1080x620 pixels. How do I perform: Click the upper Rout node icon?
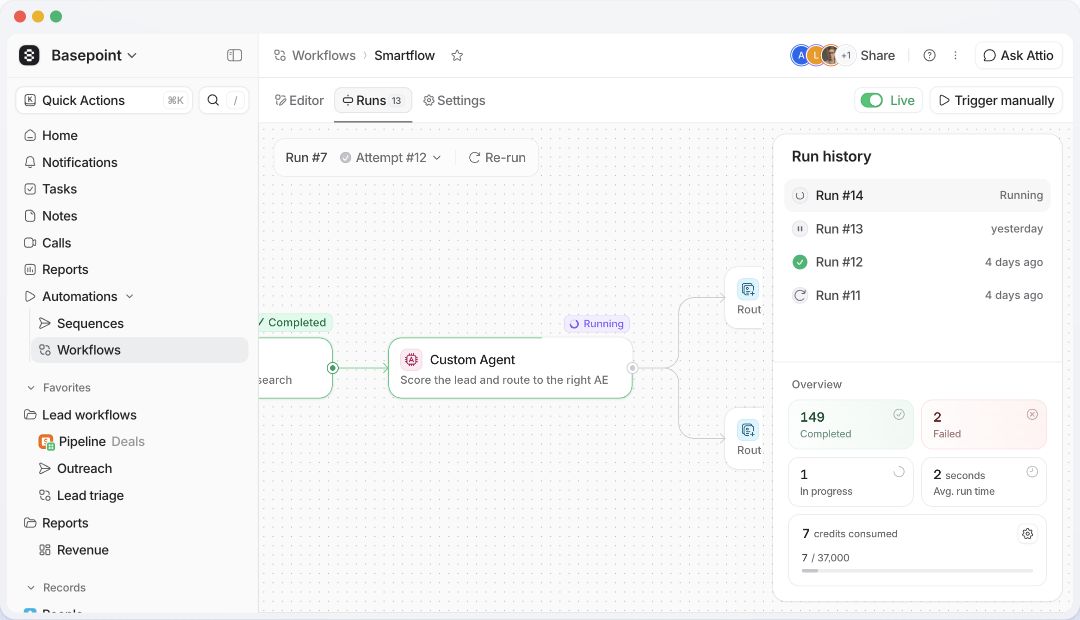(748, 289)
